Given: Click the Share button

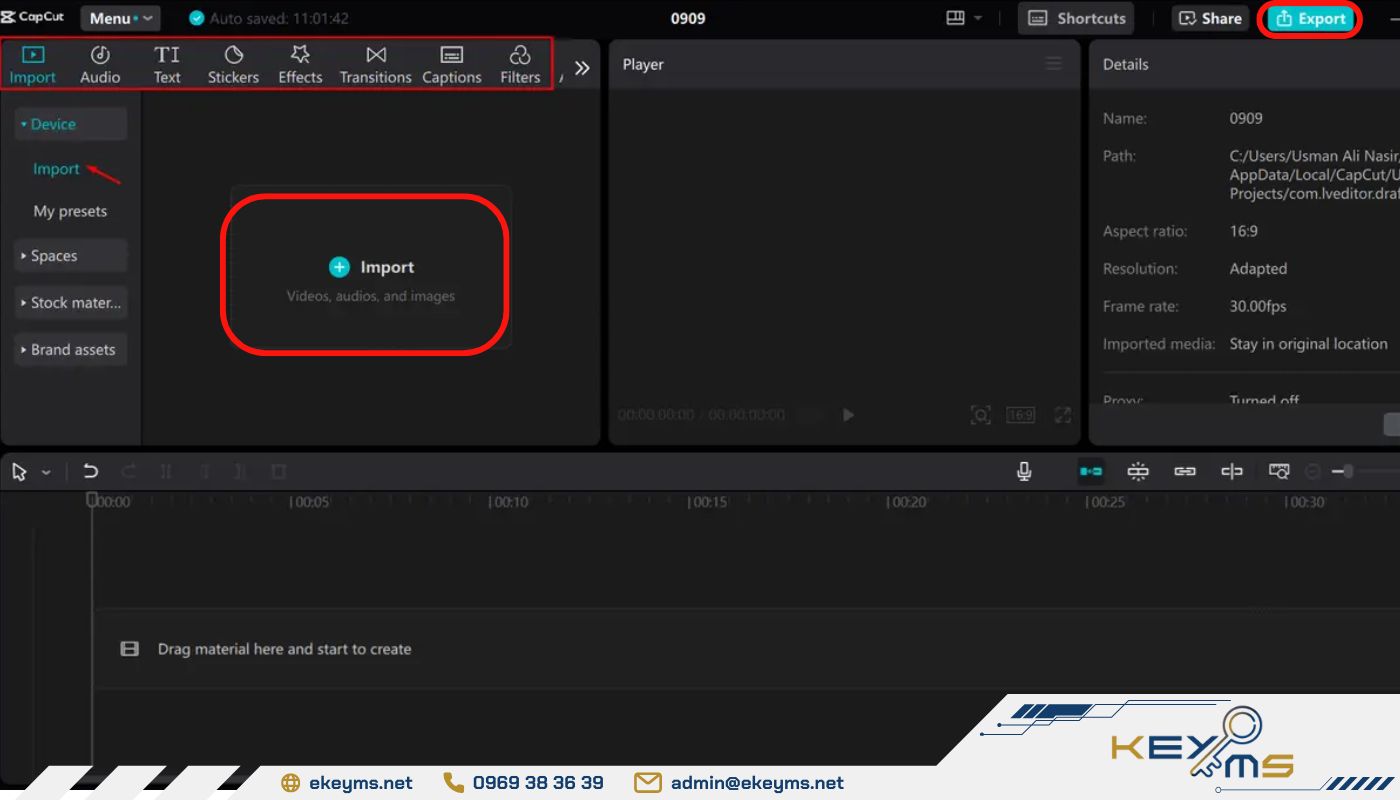Looking at the screenshot, I should (1210, 18).
